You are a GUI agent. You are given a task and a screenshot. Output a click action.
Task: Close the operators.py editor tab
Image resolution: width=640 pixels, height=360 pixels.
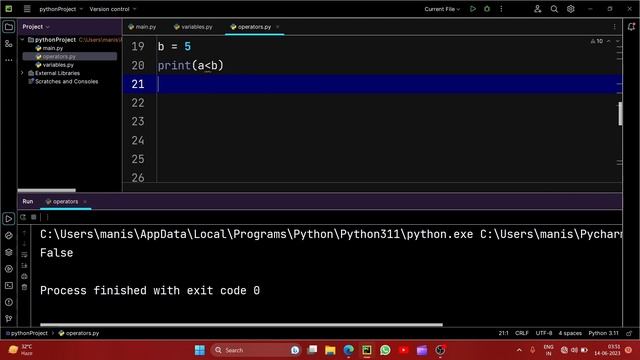(x=278, y=27)
